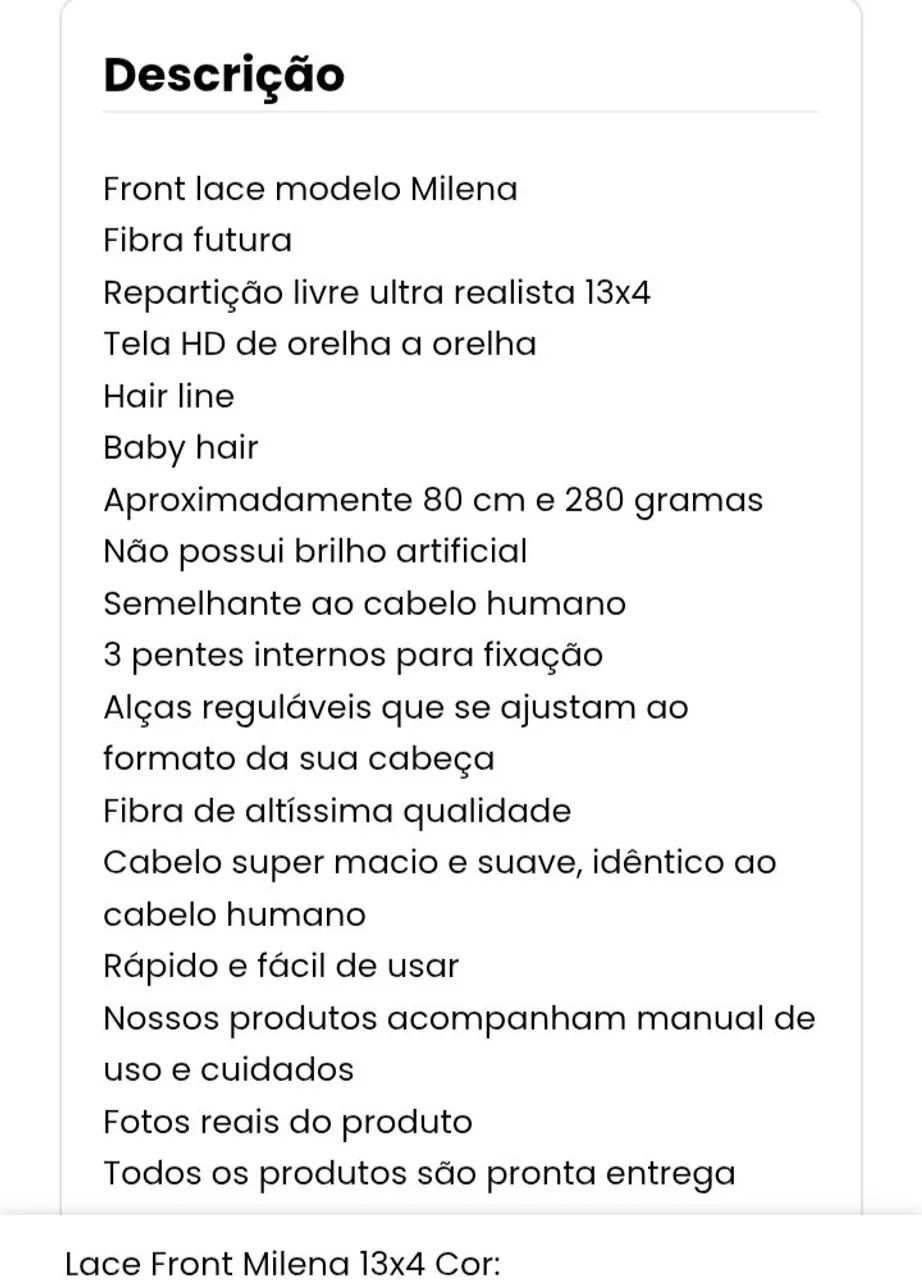Tap the 'Fibra futura' line
This screenshot has height=1280, width=922.
(x=197, y=240)
